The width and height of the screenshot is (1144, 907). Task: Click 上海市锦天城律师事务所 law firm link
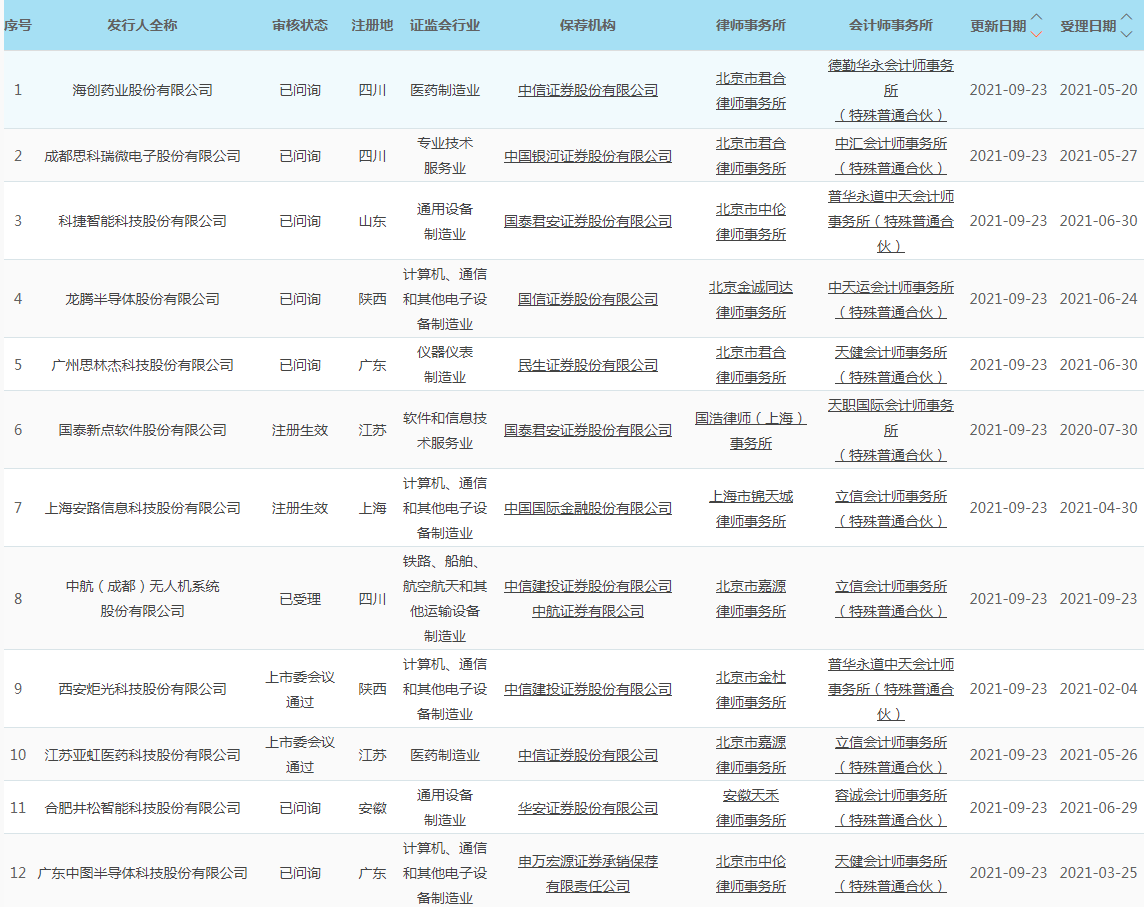pyautogui.click(x=750, y=508)
